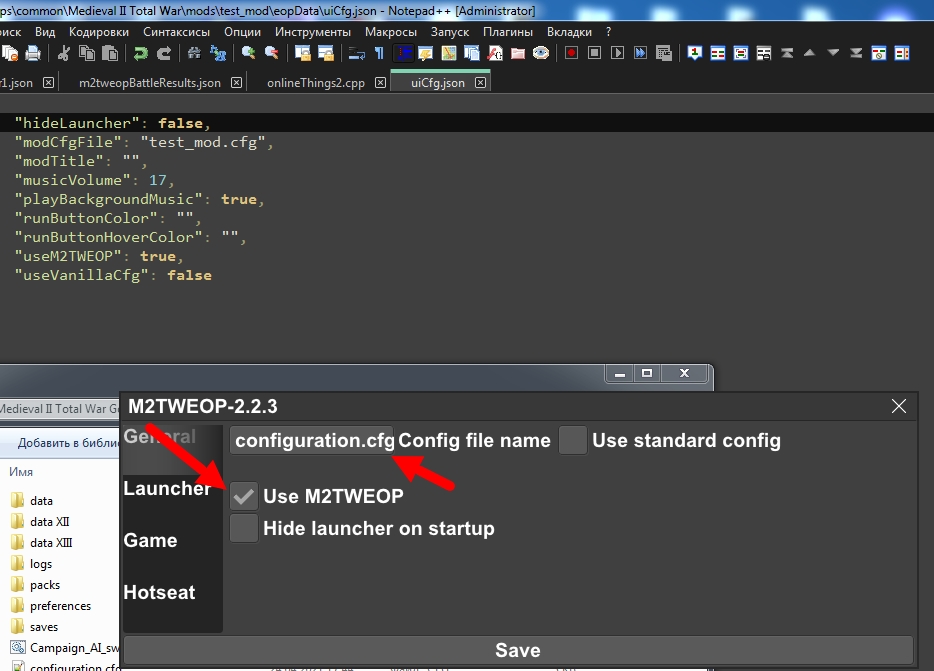Open the Hotseat settings section

pyautogui.click(x=159, y=592)
